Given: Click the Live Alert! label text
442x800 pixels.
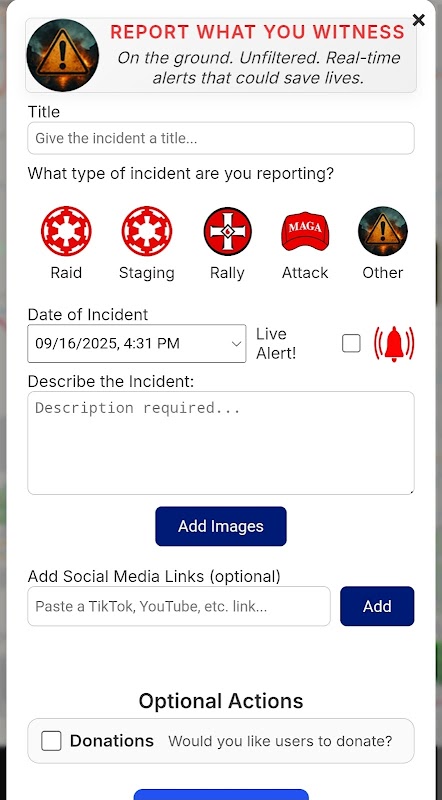Looking at the screenshot, I should (x=276, y=343).
